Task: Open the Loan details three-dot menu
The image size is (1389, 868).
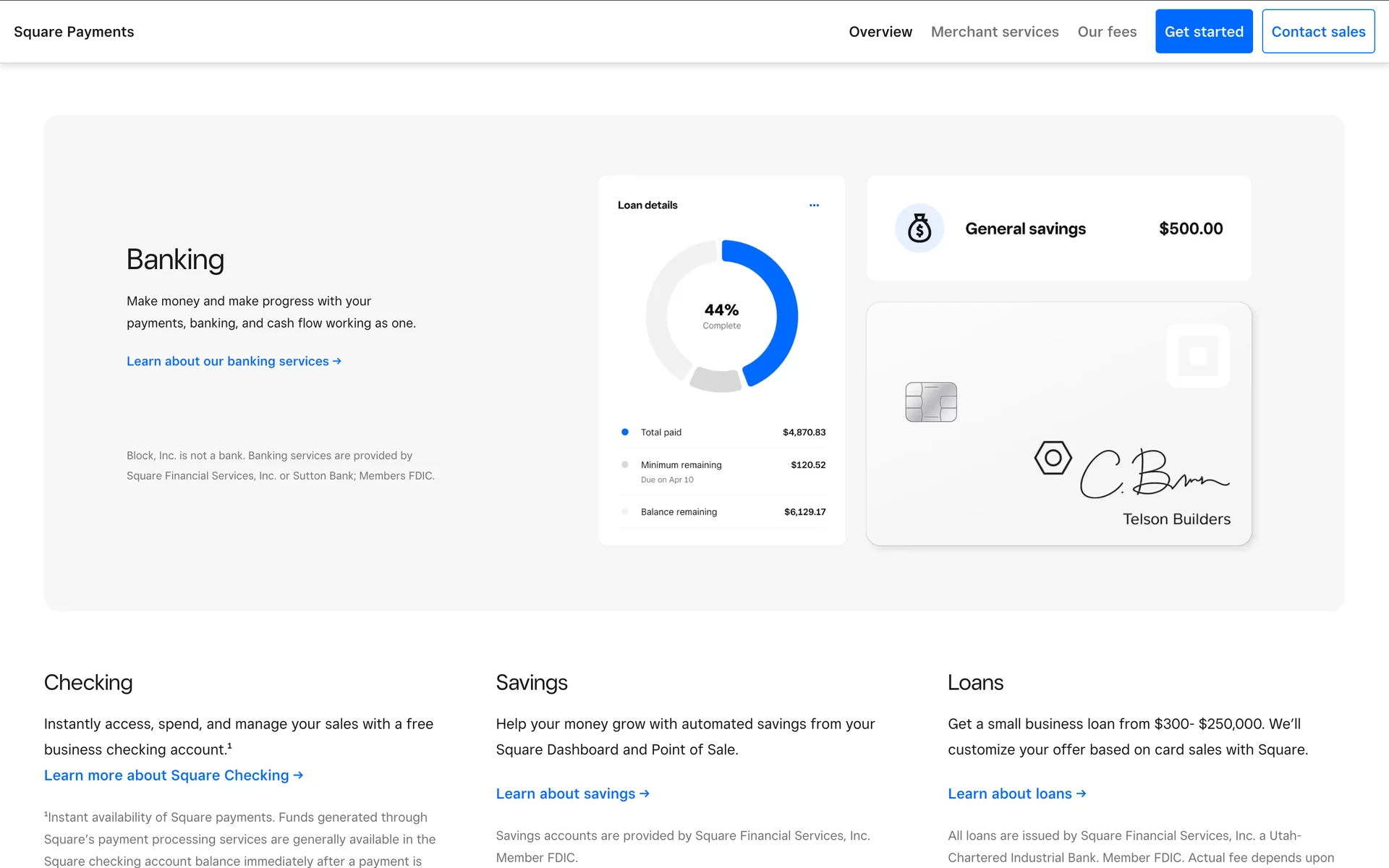Action: [814, 205]
